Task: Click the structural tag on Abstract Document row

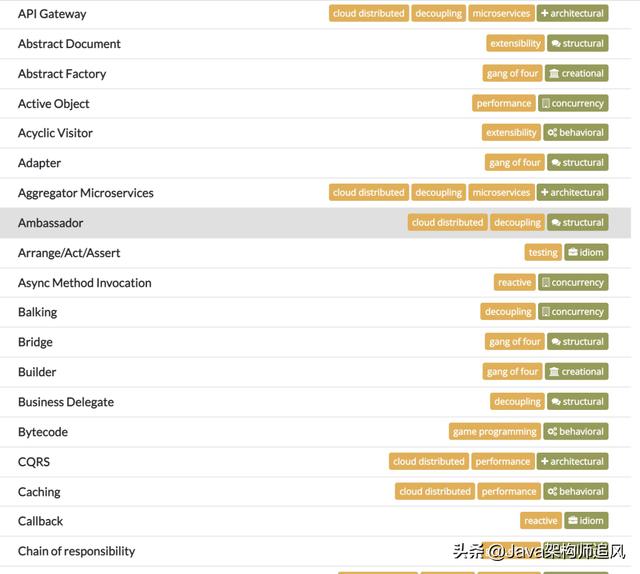Action: [578, 43]
